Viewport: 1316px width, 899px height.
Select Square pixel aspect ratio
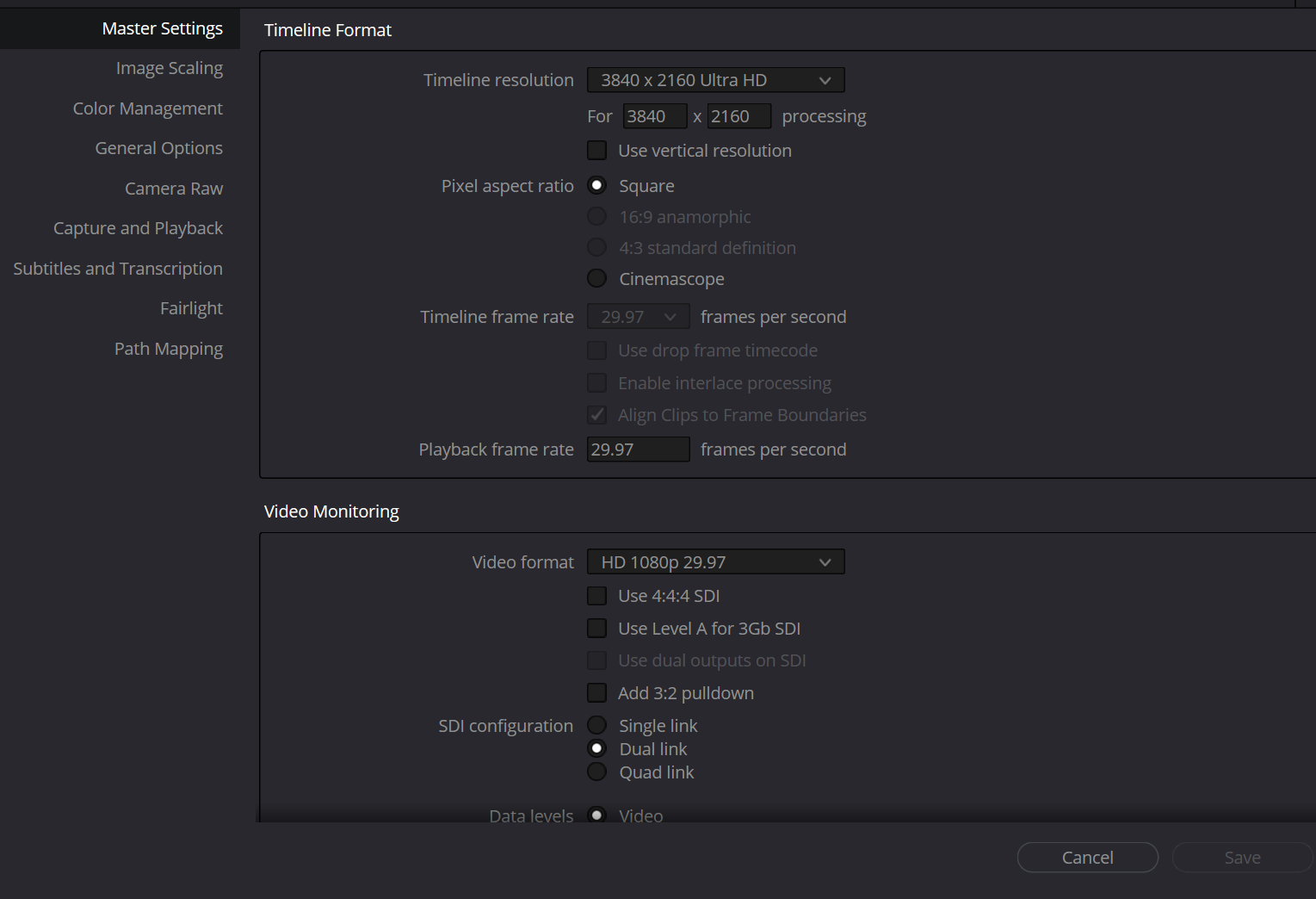(x=596, y=186)
